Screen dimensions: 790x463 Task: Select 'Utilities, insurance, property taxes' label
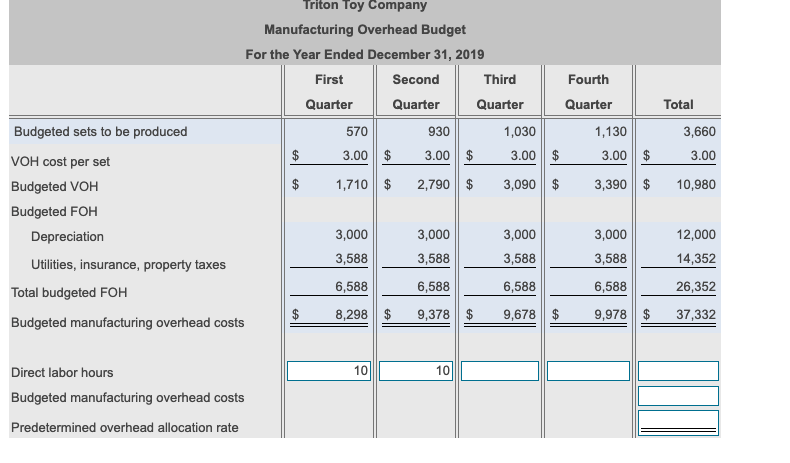coord(128,264)
